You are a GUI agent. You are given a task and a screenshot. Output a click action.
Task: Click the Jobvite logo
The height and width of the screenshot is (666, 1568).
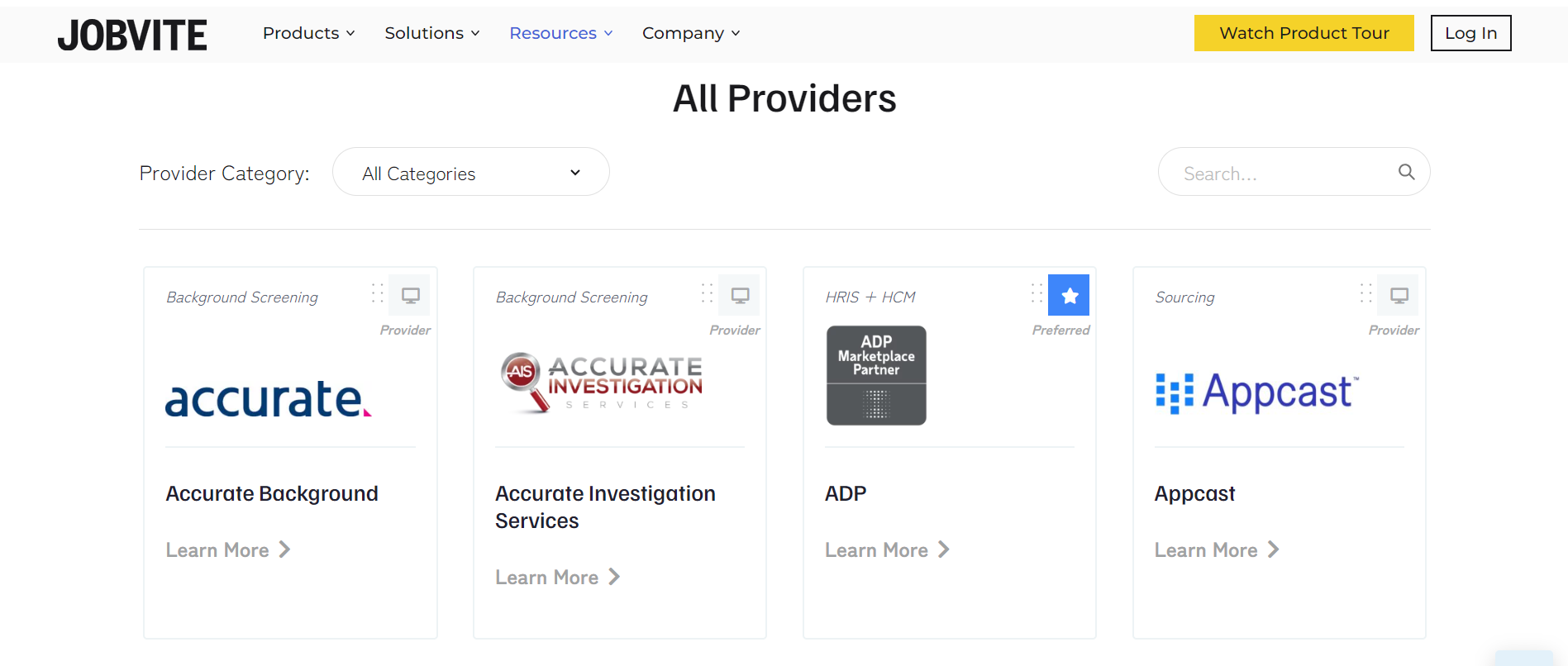click(x=132, y=35)
